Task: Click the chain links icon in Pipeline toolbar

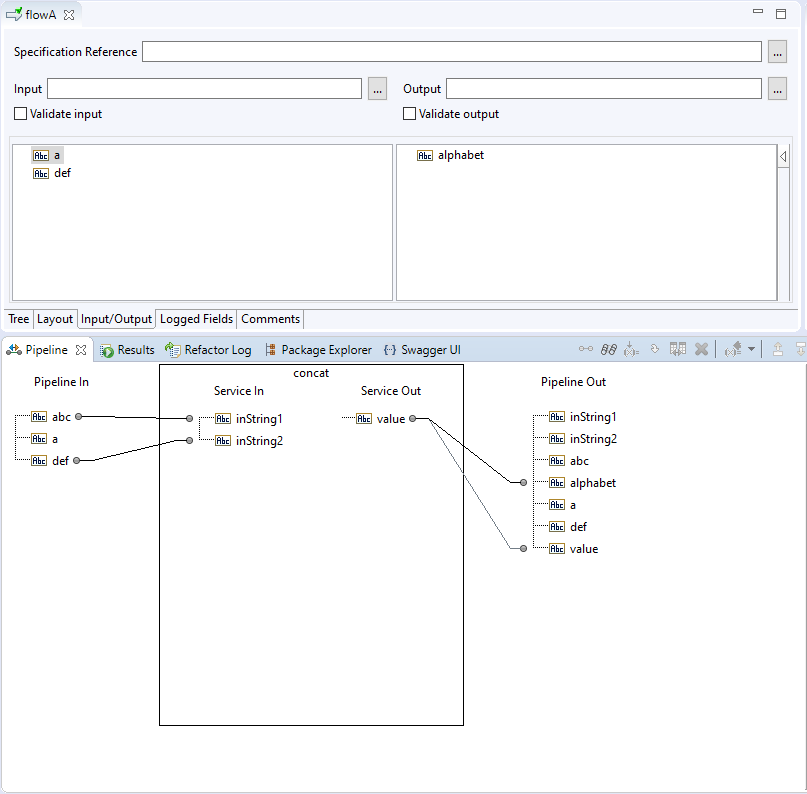Action: coord(608,350)
